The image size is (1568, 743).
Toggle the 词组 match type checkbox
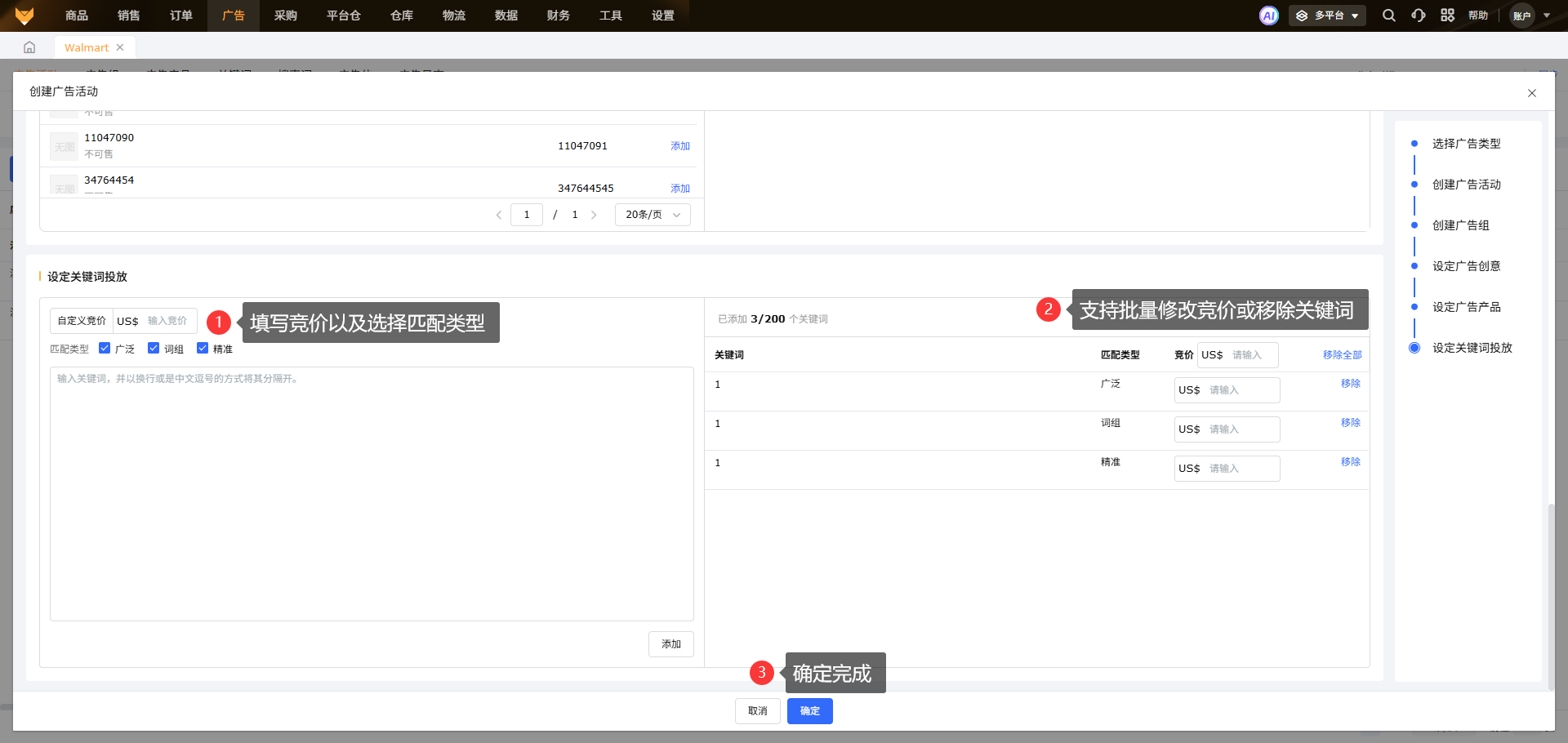tap(154, 348)
